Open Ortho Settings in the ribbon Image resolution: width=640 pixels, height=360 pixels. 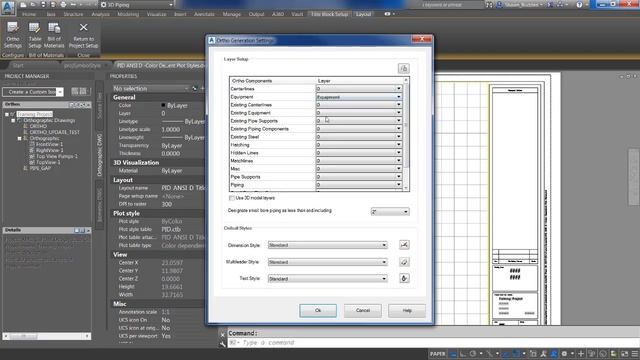[13, 36]
